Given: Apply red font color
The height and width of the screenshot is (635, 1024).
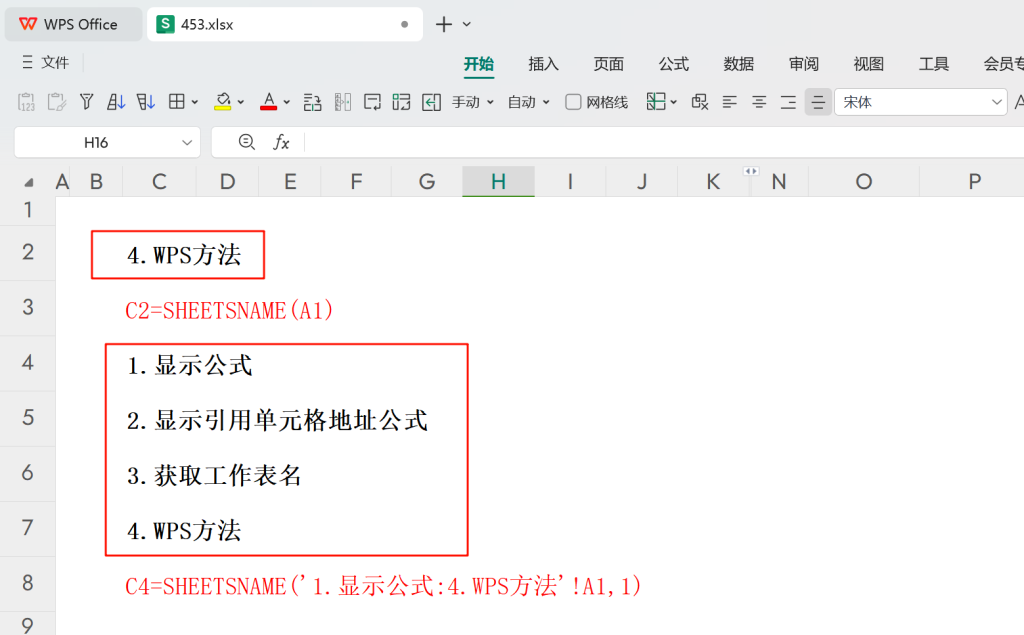Looking at the screenshot, I should 268,102.
